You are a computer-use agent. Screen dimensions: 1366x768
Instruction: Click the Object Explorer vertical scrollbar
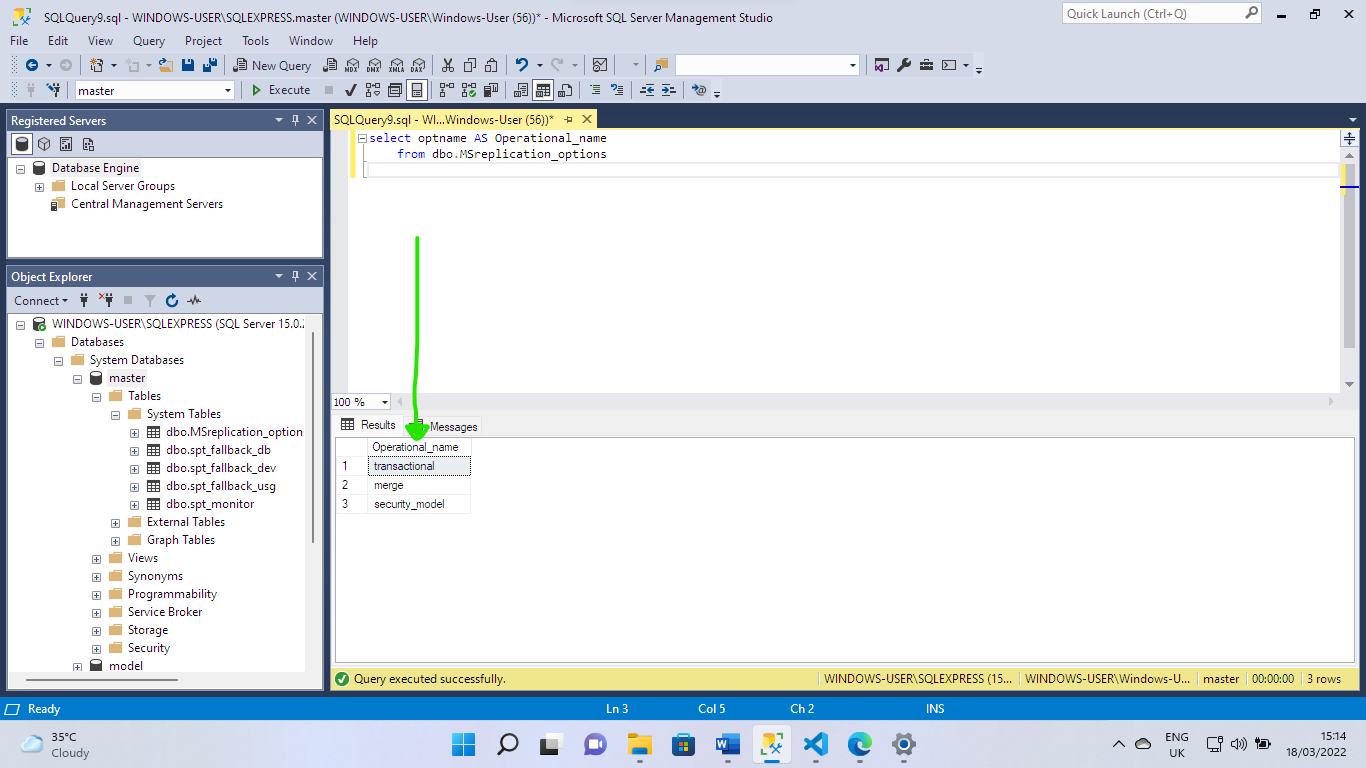coord(314,437)
